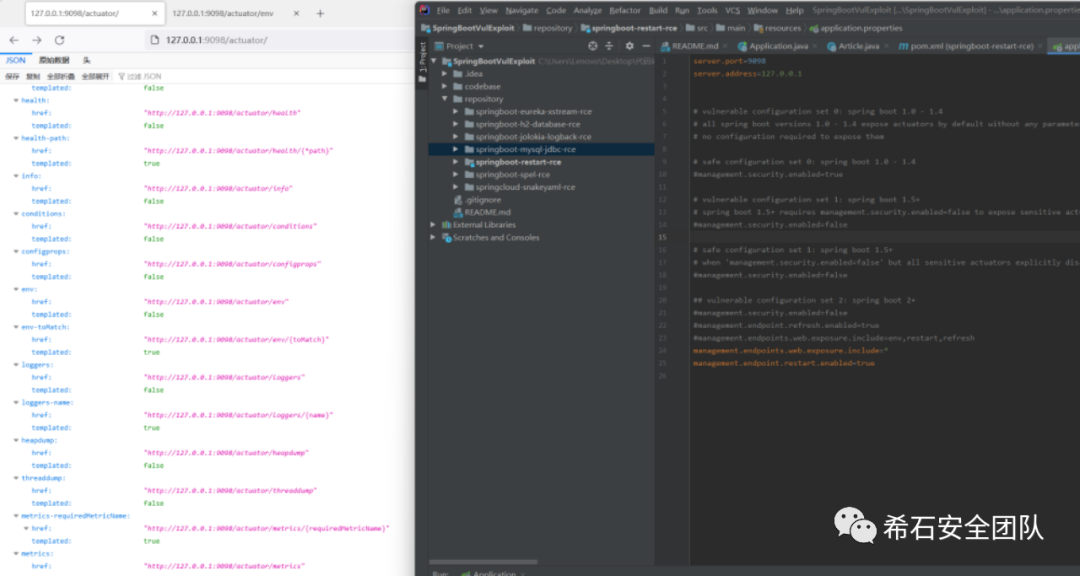This screenshot has height=576, width=1080.
Task: Click the page info icon in the address bar
Action: pyautogui.click(x=154, y=40)
